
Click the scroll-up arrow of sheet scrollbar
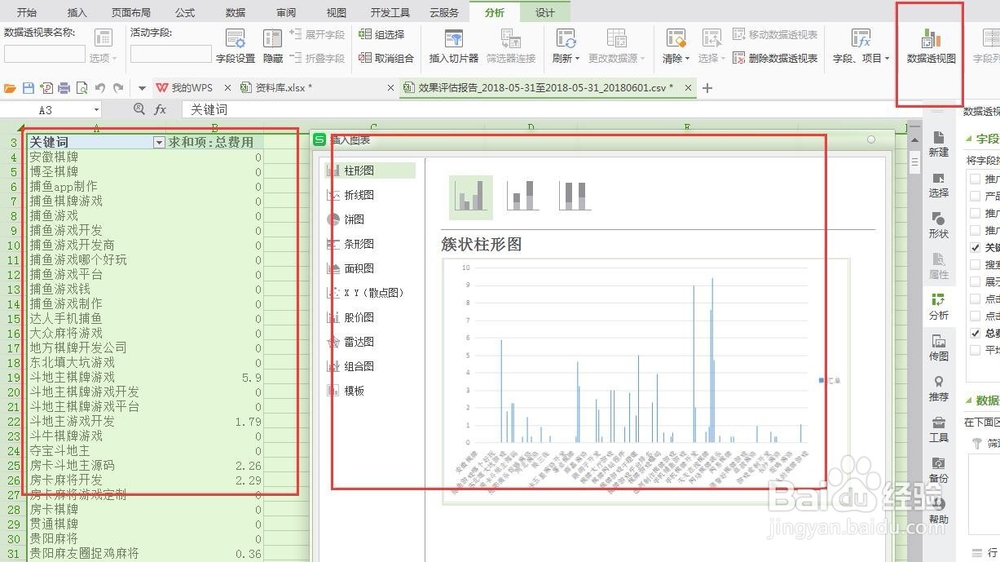915,140
